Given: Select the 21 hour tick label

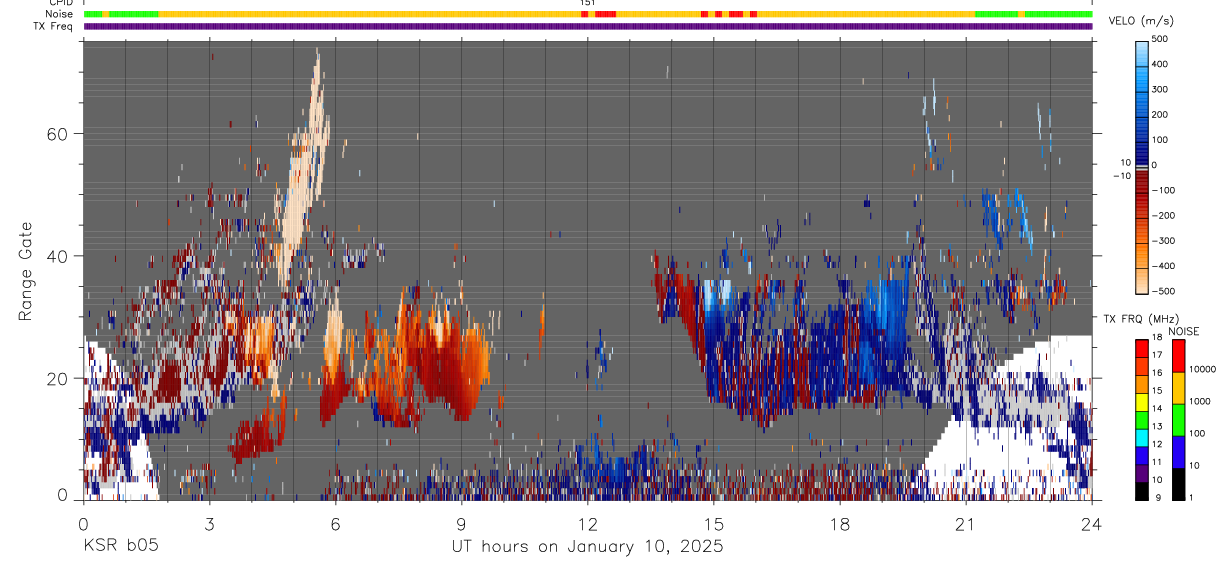Looking at the screenshot, I should point(966,523).
